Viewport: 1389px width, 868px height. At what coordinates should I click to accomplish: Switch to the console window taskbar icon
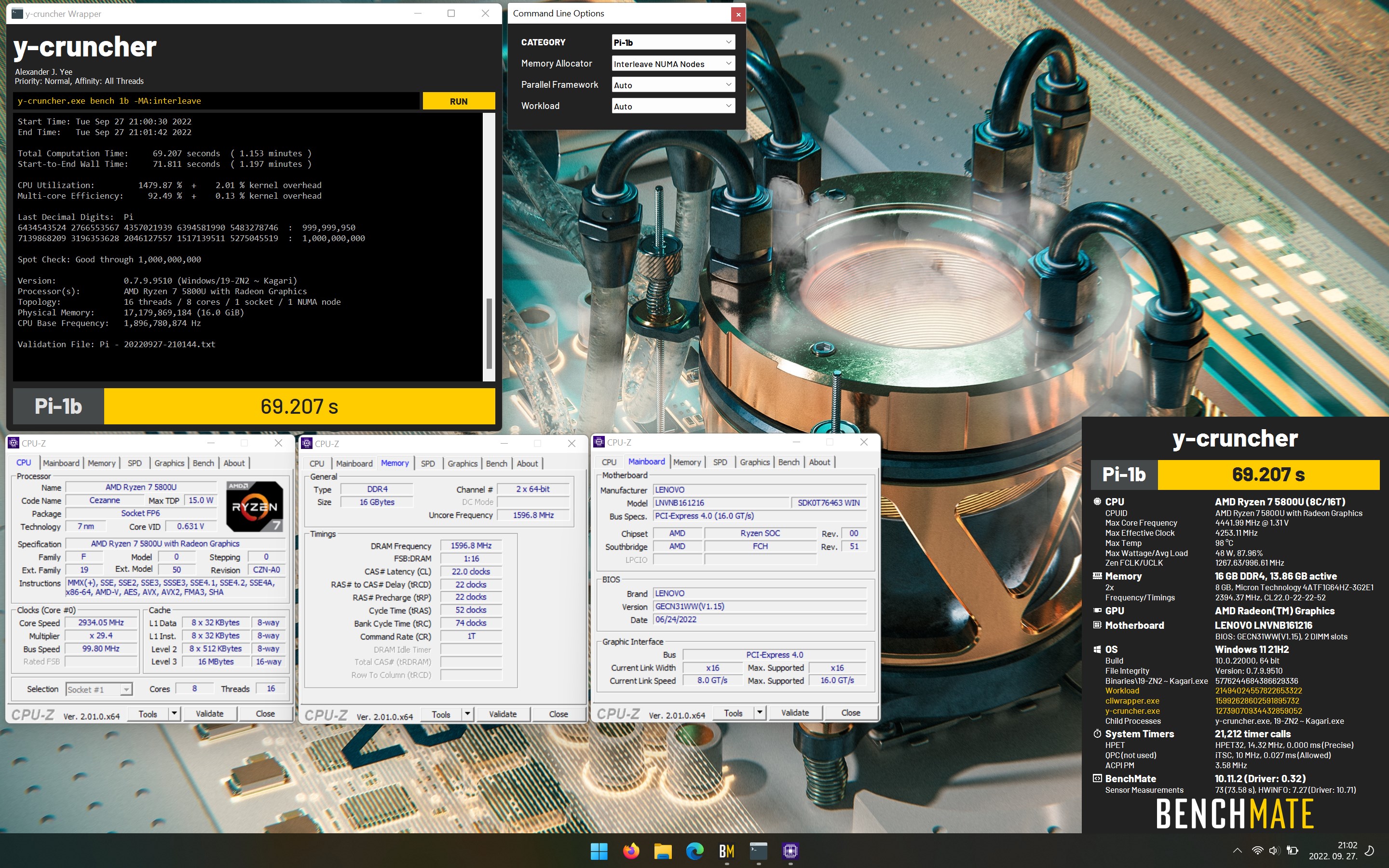pyautogui.click(x=759, y=851)
